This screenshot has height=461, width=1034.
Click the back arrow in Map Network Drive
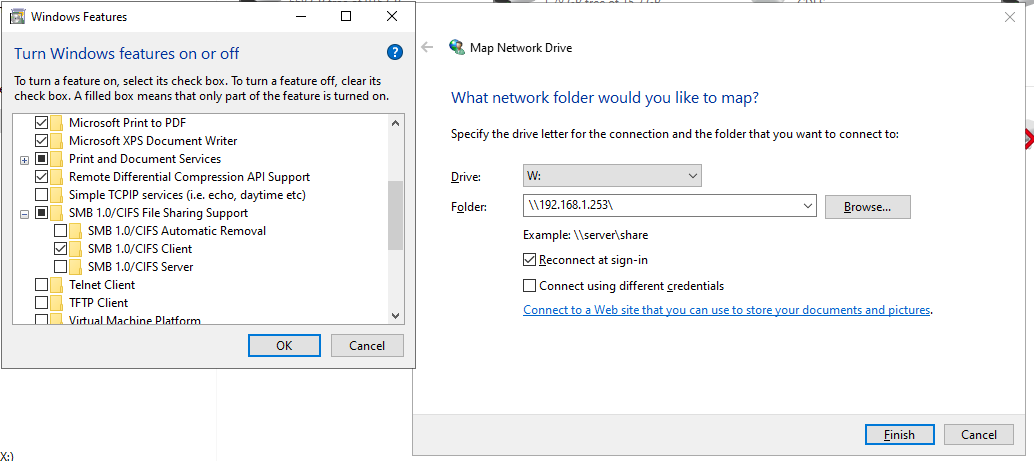coord(427,47)
